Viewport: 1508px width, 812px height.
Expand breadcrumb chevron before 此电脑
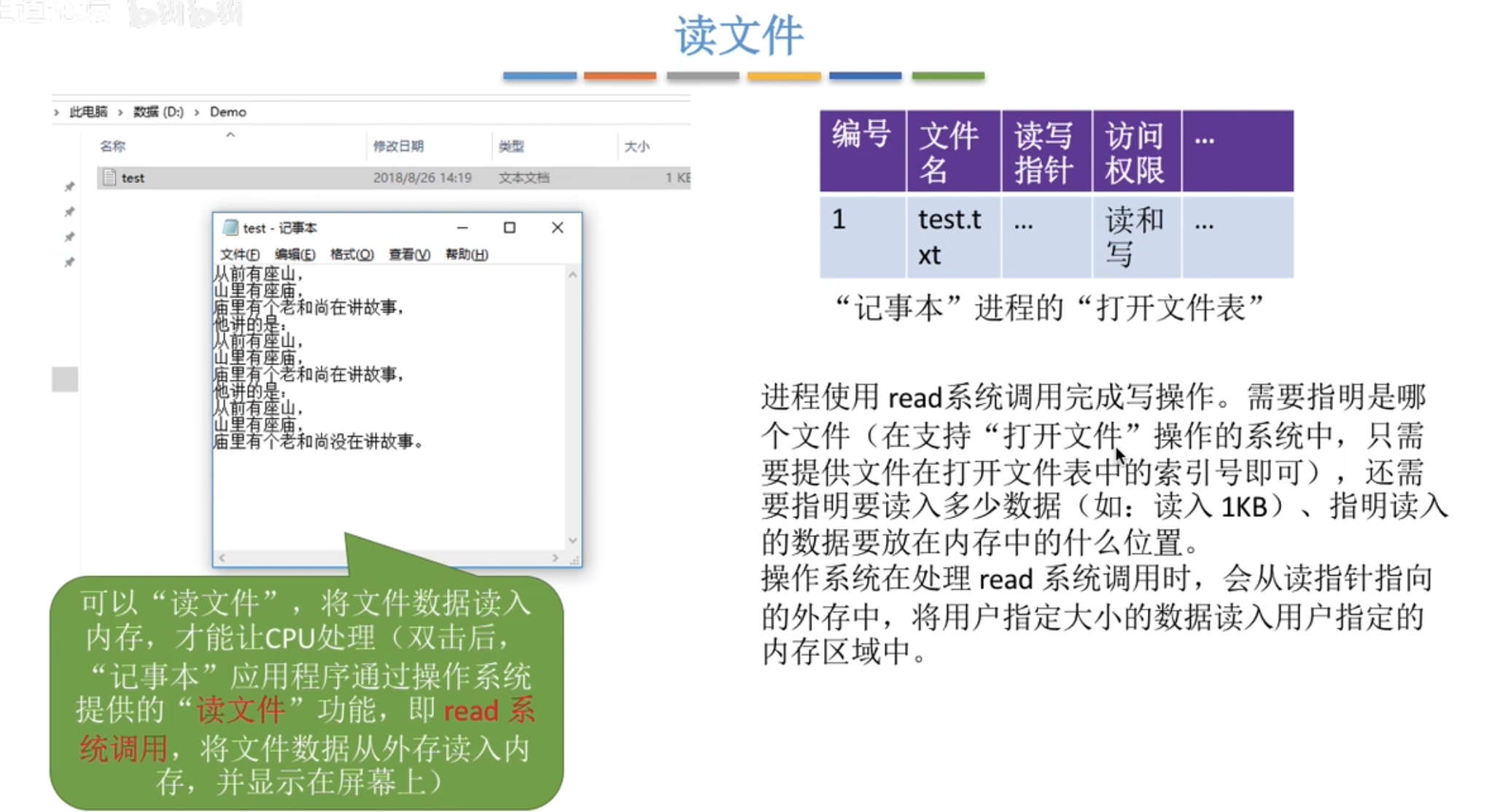tap(57, 112)
